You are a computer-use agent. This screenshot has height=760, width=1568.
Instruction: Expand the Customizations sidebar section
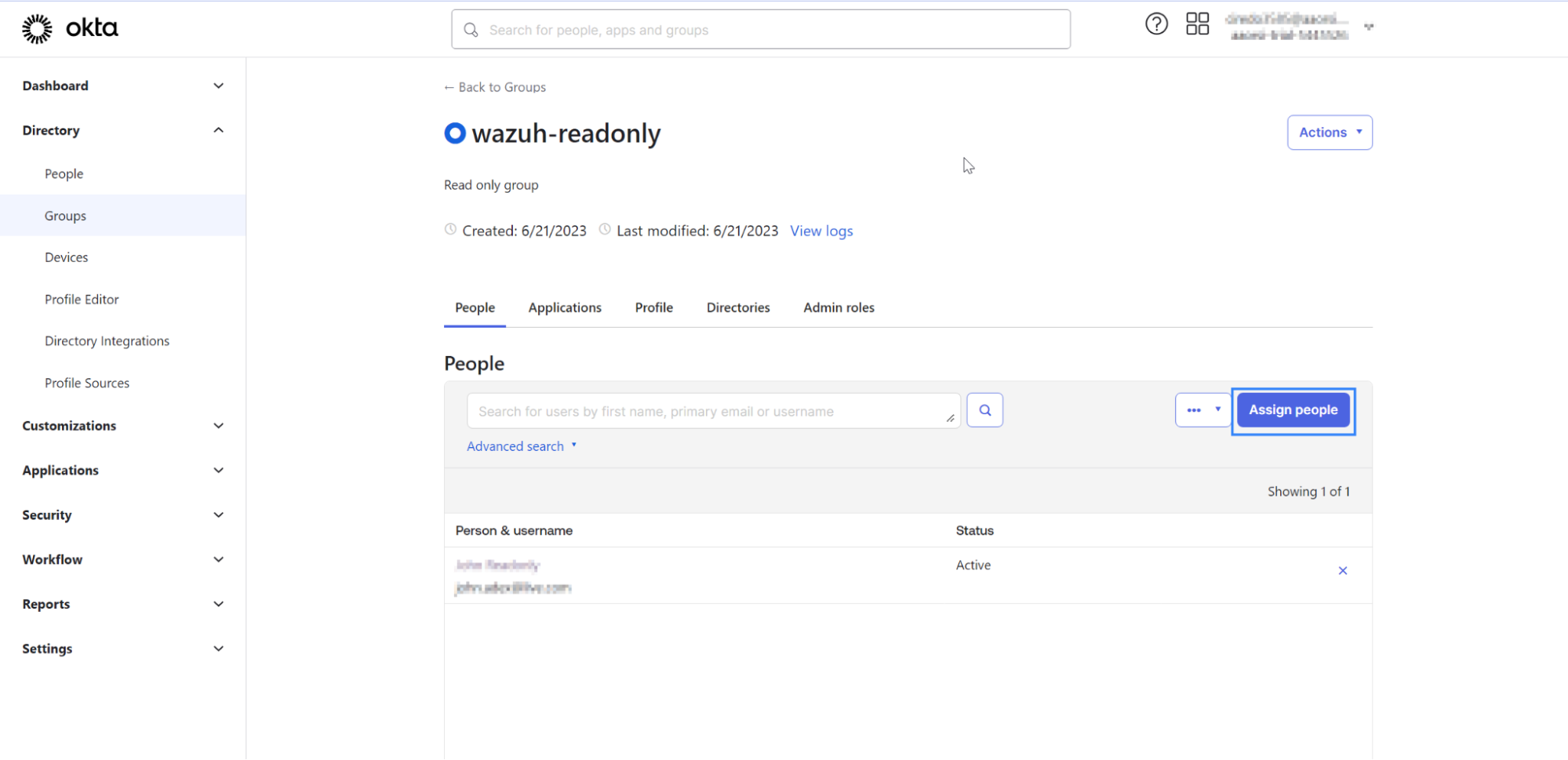[123, 426]
